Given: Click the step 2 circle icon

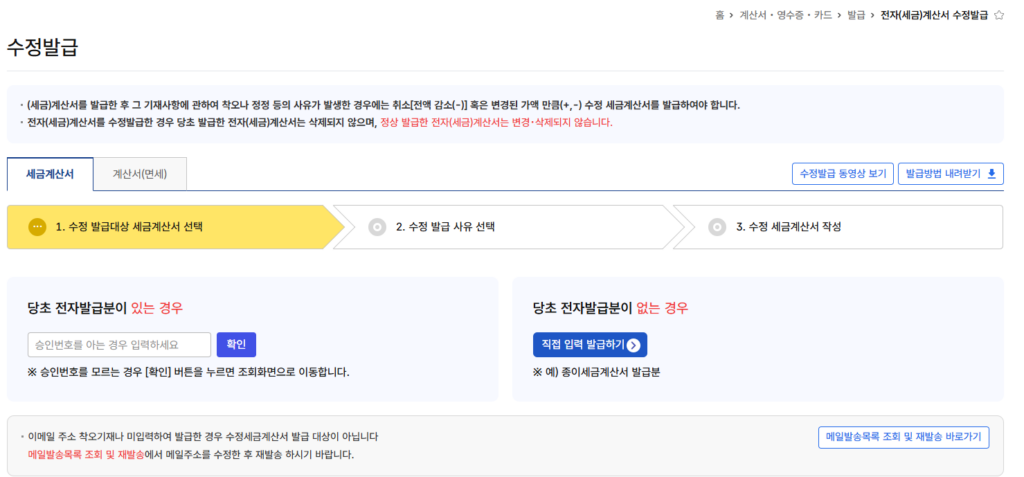Looking at the screenshot, I should (377, 227).
